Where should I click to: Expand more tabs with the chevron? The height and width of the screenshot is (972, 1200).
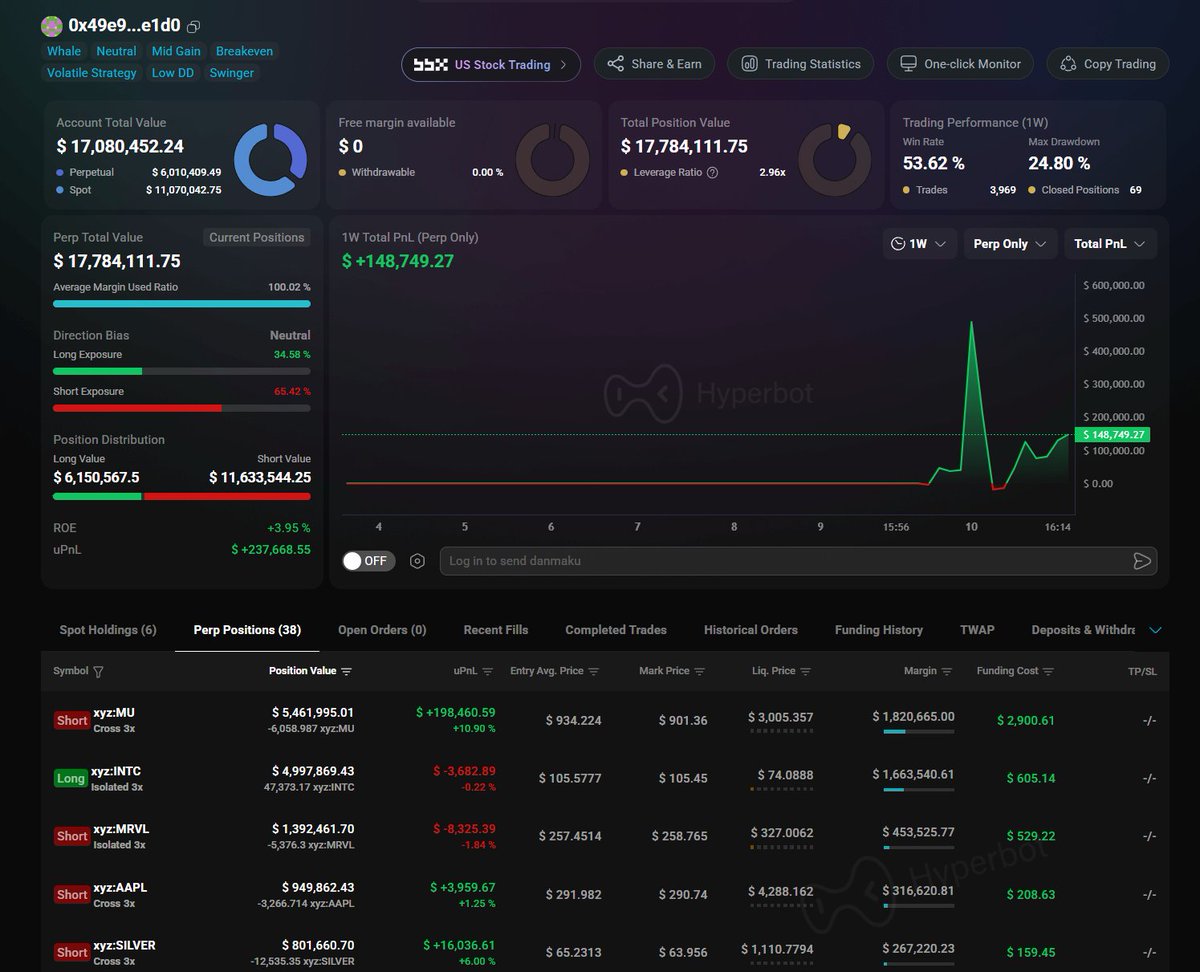pyautogui.click(x=1156, y=630)
